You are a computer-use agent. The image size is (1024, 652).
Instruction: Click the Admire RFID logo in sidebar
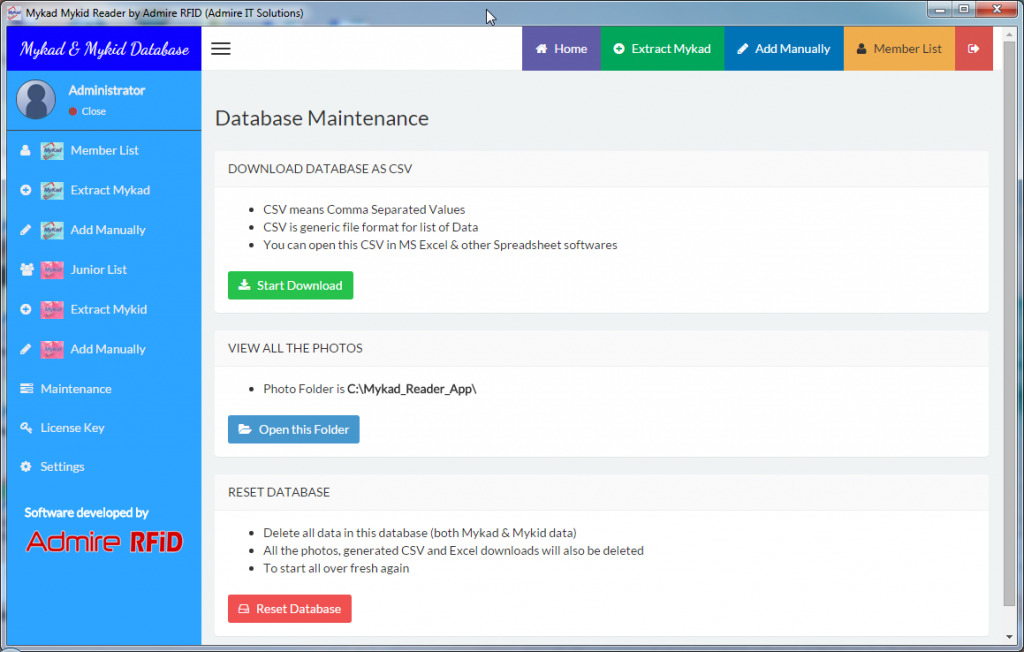coord(104,542)
